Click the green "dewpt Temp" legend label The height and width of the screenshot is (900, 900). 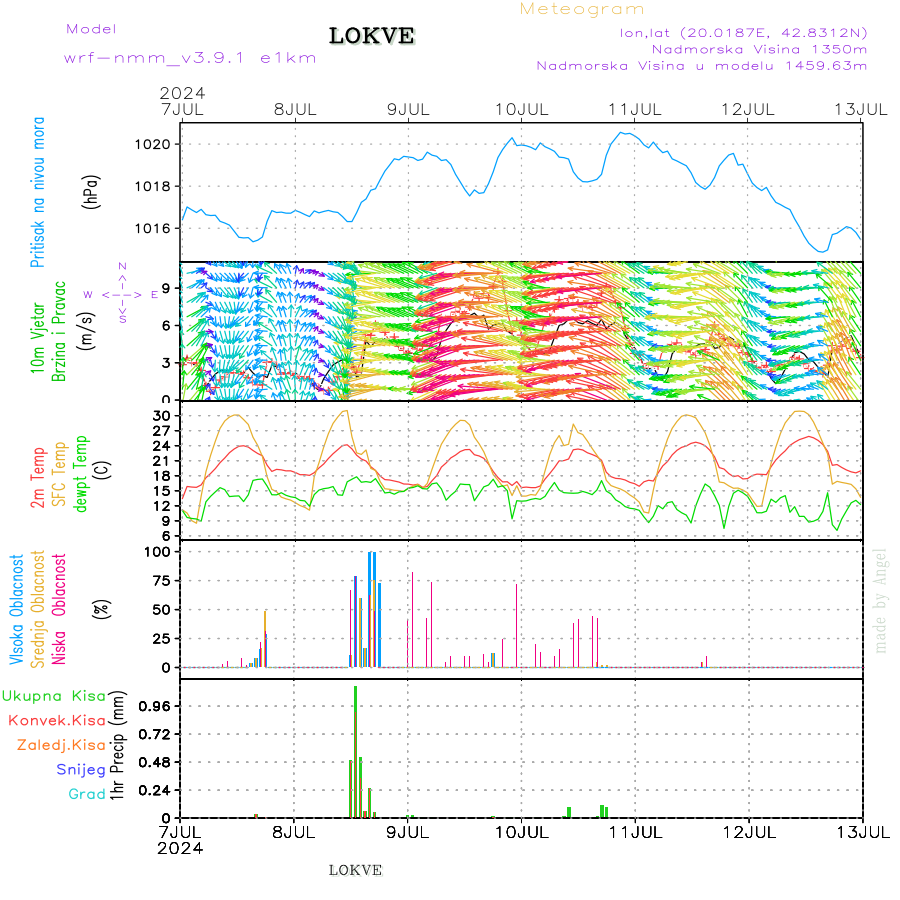click(x=80, y=474)
